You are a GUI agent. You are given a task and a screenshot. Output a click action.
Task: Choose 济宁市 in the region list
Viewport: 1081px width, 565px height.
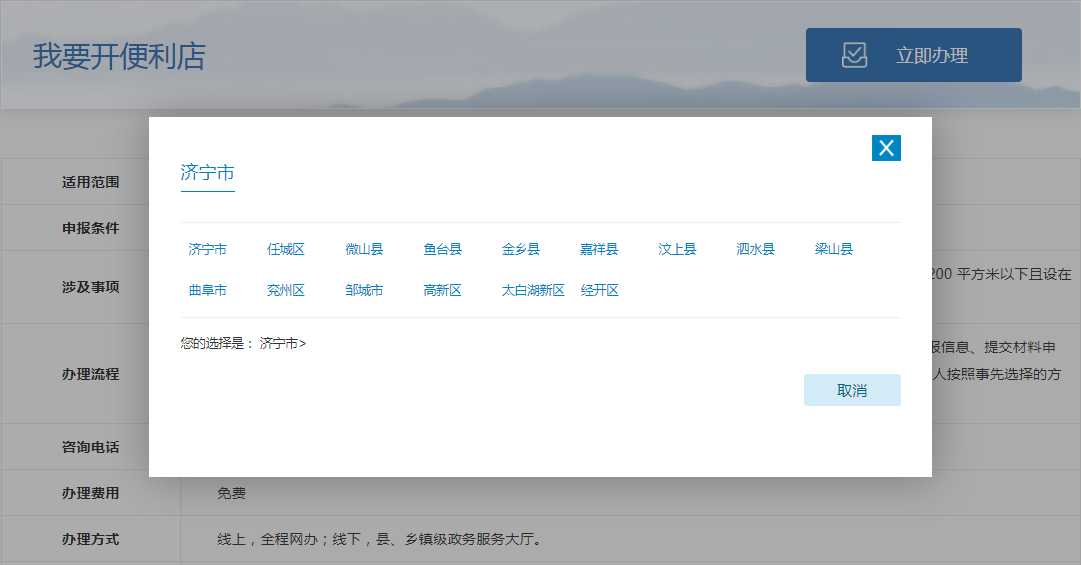207,249
